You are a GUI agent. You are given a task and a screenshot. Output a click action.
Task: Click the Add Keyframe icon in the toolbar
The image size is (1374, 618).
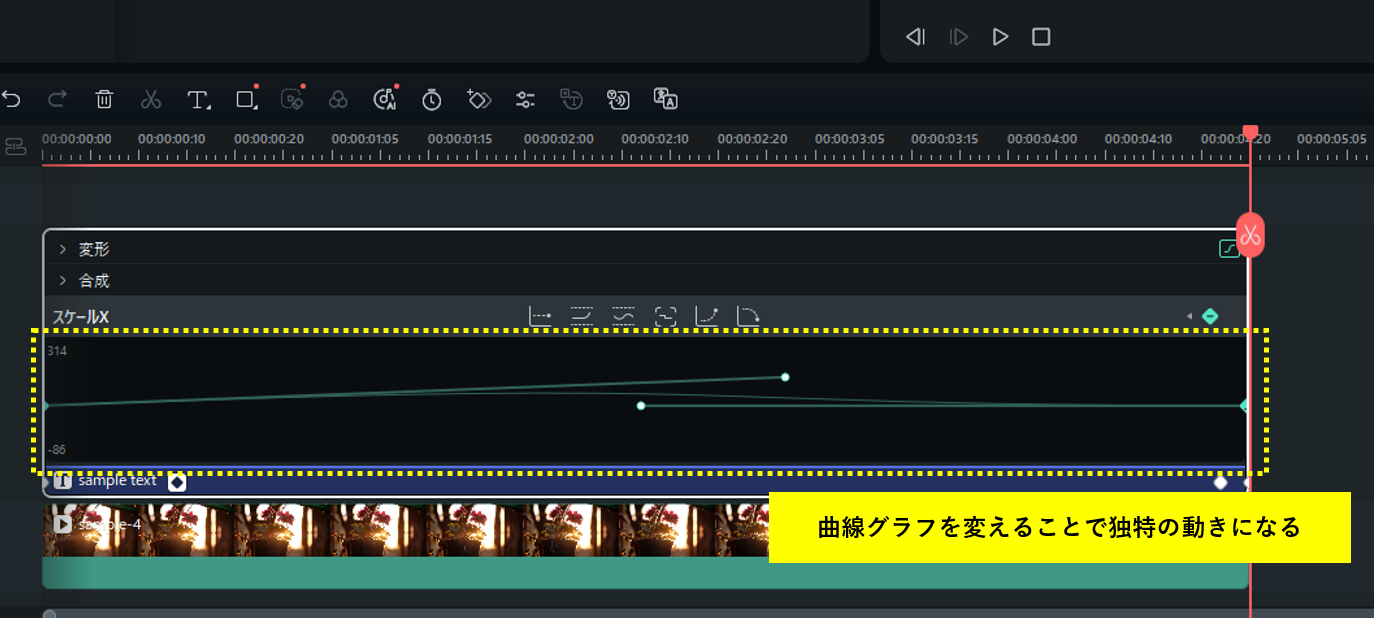click(x=478, y=99)
